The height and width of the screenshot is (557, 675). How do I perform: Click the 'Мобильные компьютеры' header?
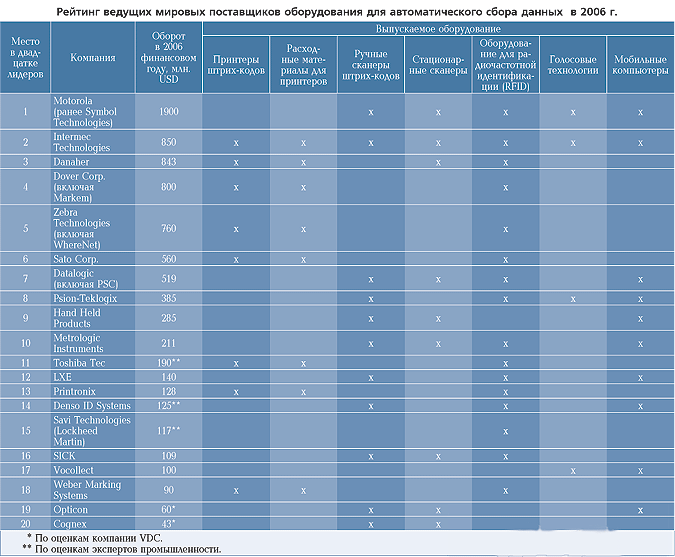[x=641, y=65]
